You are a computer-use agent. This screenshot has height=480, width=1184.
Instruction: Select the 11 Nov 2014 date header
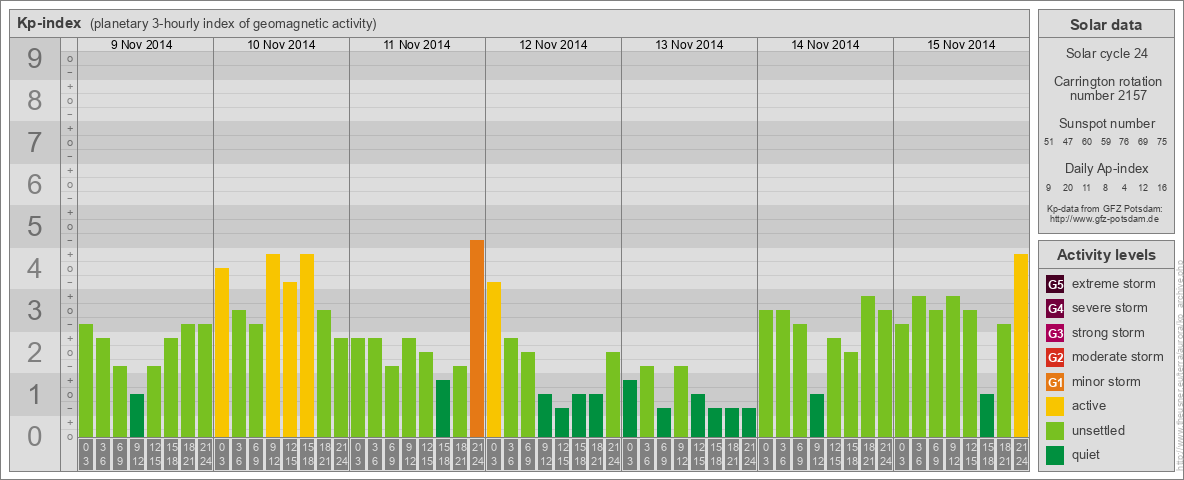[417, 45]
